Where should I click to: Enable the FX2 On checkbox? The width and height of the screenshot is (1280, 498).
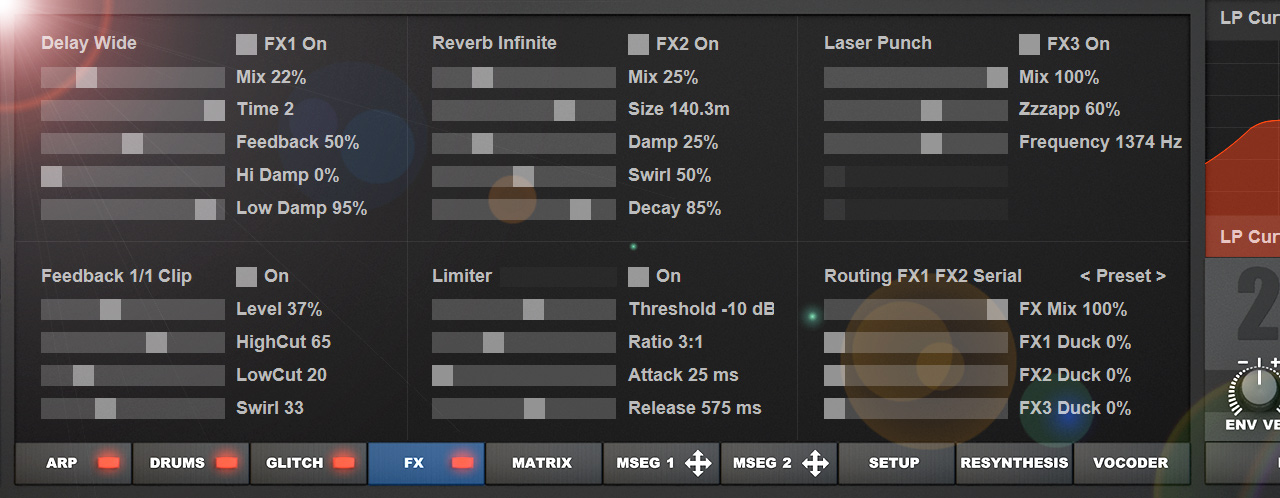pos(638,44)
